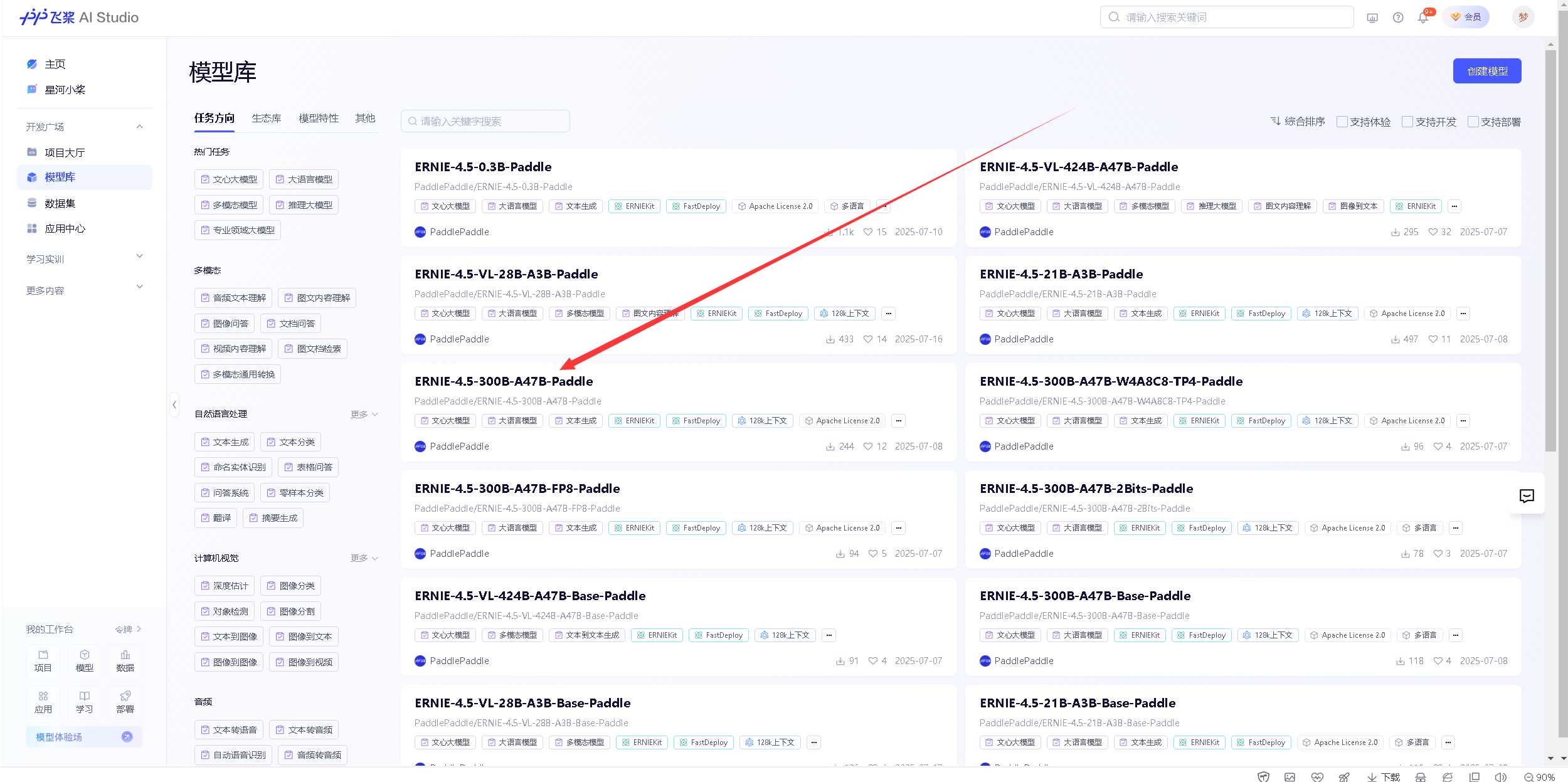Open the notification bell in the header
Image resolution: width=1568 pixels, height=782 pixels.
coord(1422,18)
